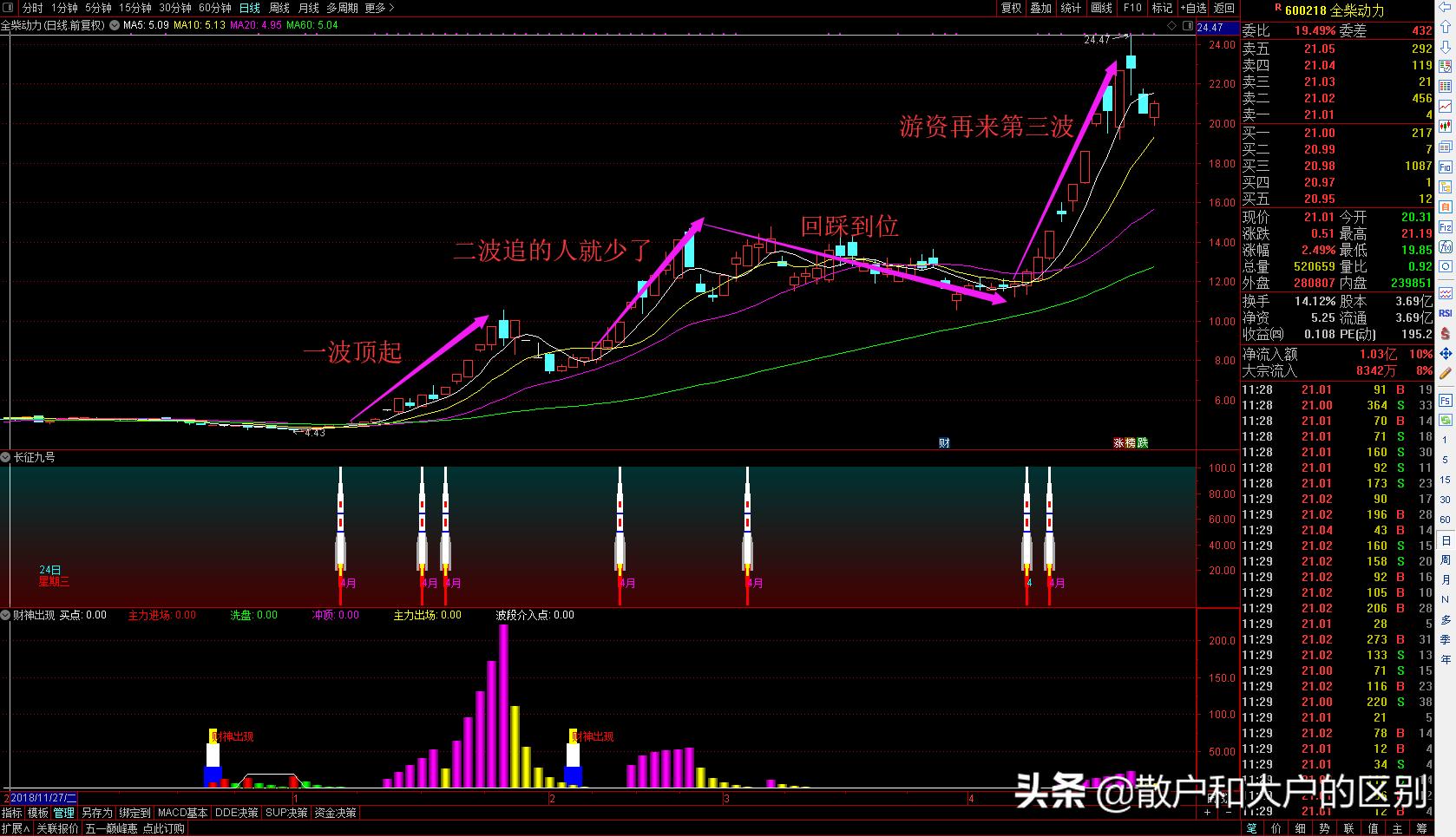
Task: Open the 多周期 multi-period tab
Action: [x=342, y=8]
